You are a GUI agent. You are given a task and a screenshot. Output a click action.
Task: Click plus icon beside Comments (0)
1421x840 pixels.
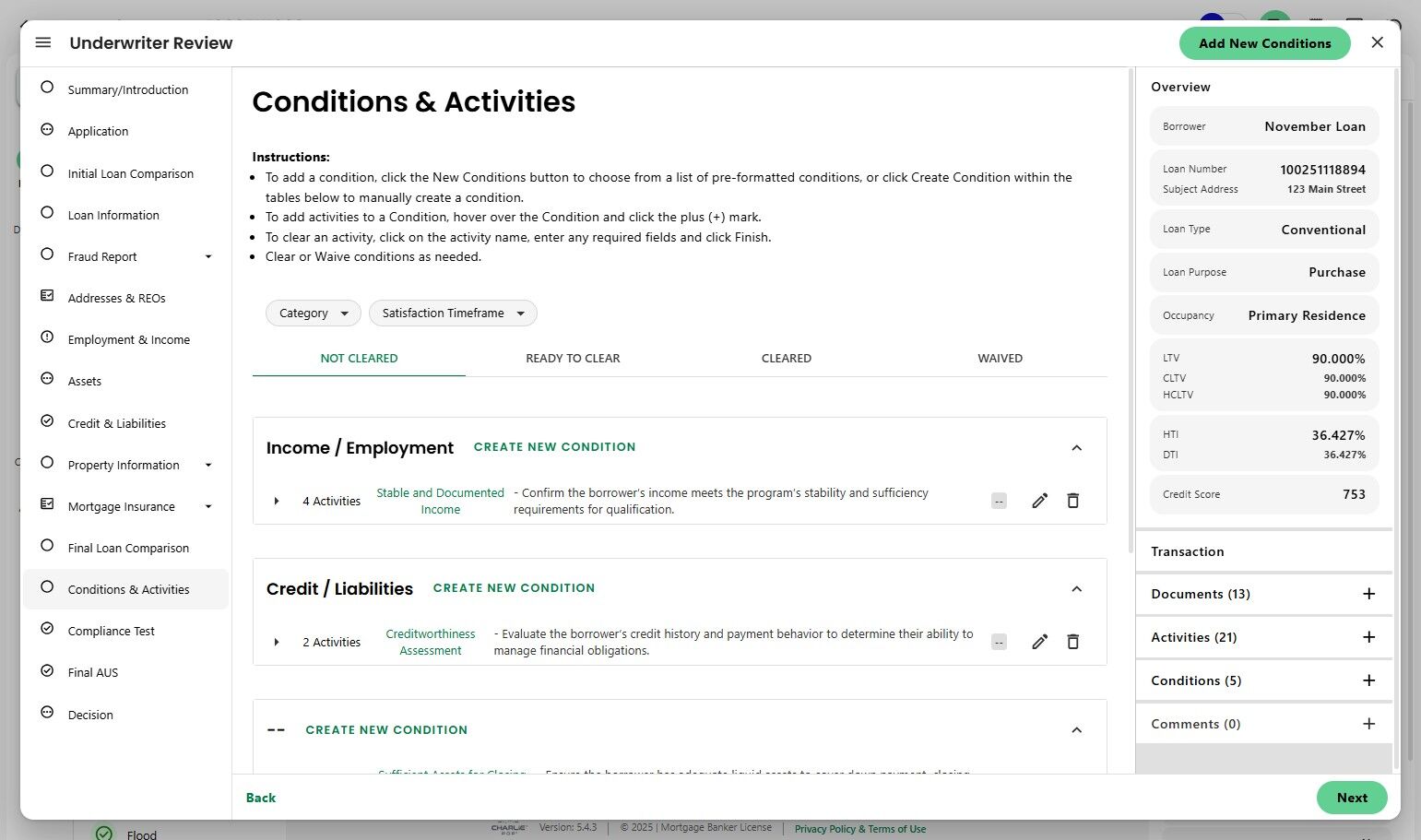[1368, 724]
